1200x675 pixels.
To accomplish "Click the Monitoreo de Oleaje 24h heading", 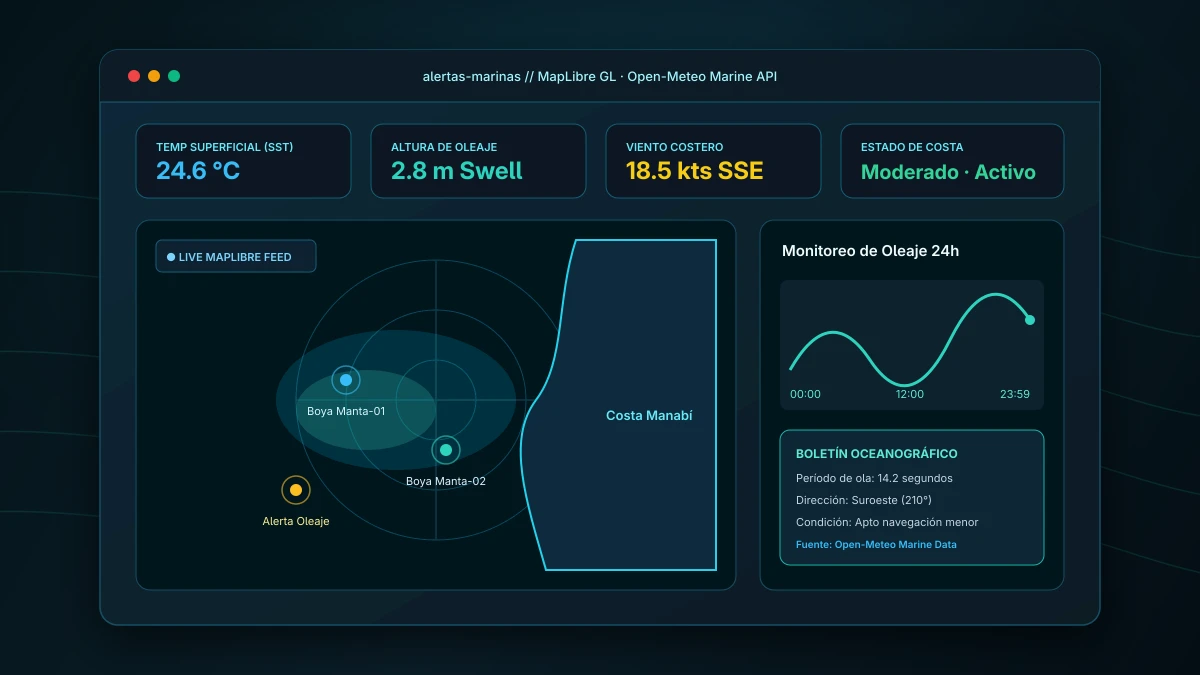I will point(870,251).
